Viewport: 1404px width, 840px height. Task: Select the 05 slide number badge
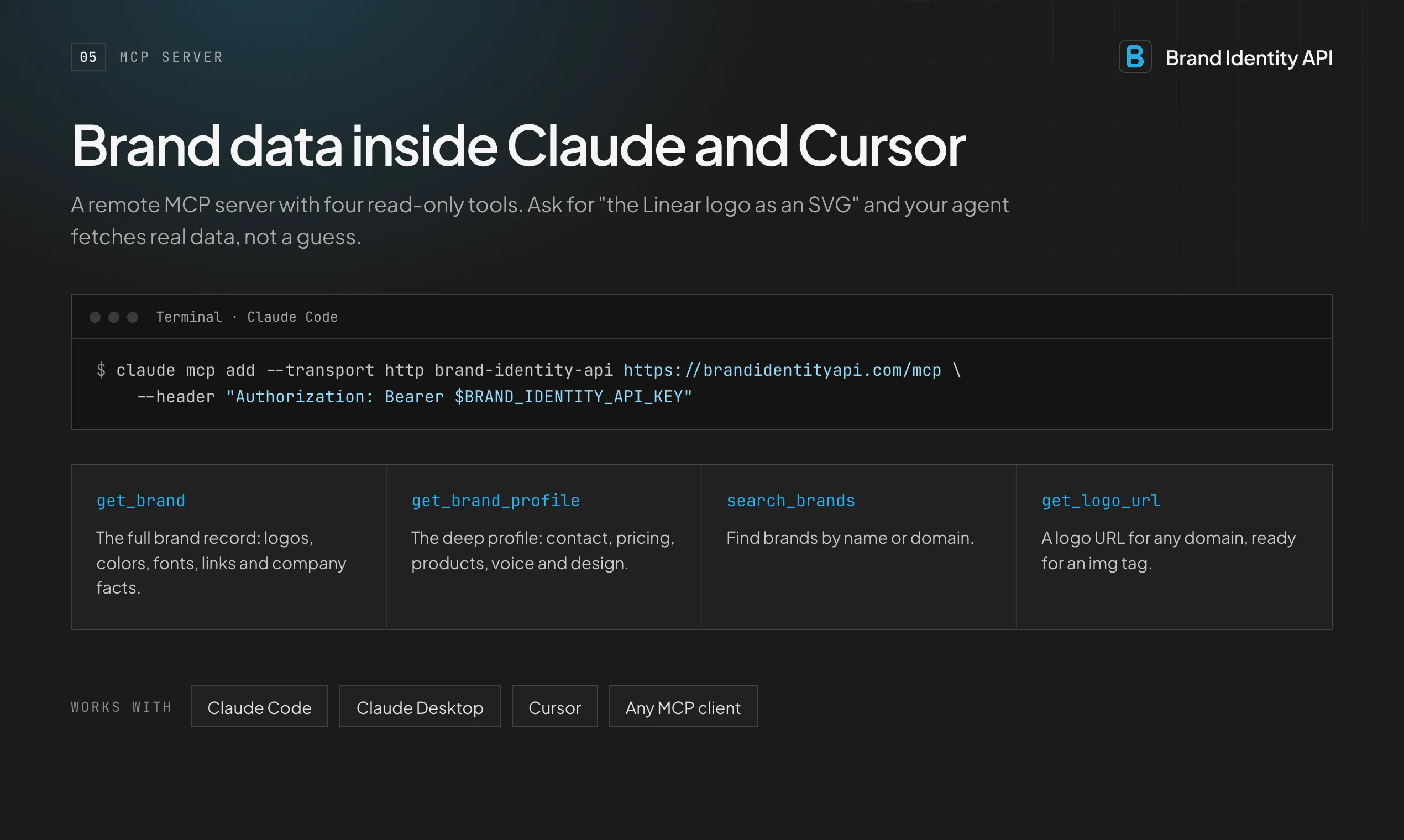[x=88, y=57]
